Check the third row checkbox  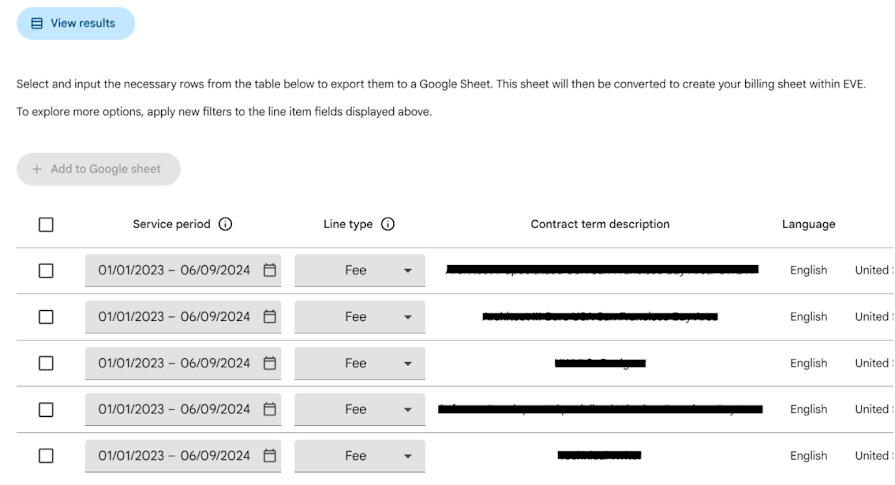(x=46, y=363)
